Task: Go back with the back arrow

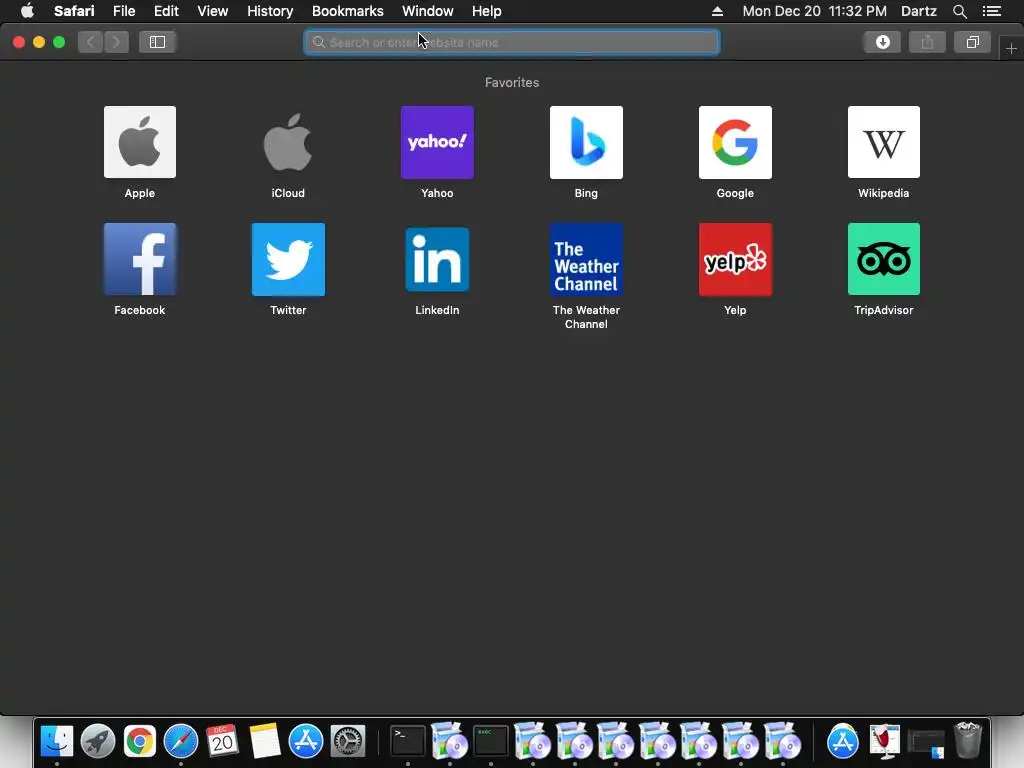Action: click(91, 42)
